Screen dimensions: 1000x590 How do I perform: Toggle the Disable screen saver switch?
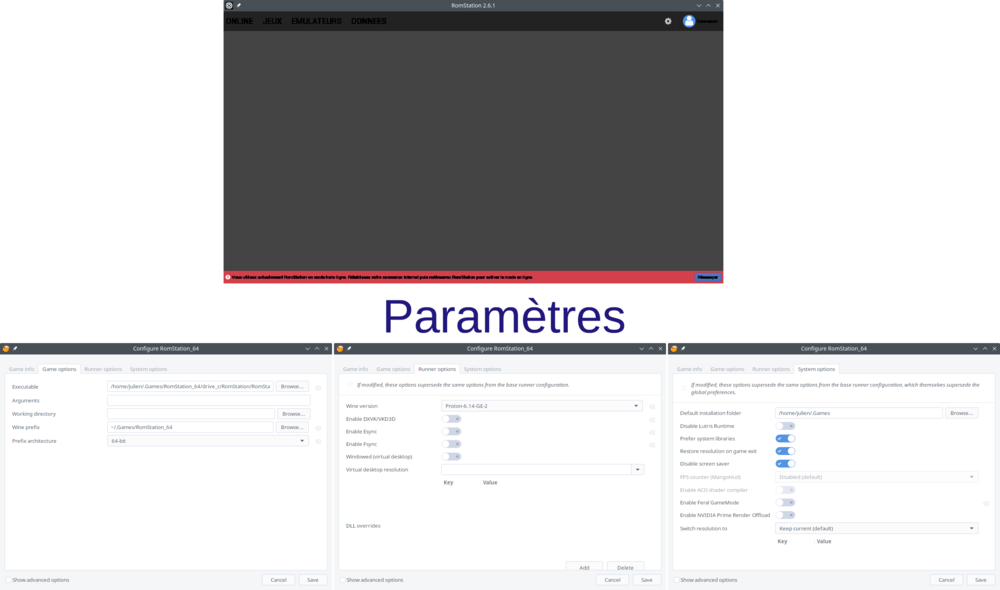click(786, 464)
